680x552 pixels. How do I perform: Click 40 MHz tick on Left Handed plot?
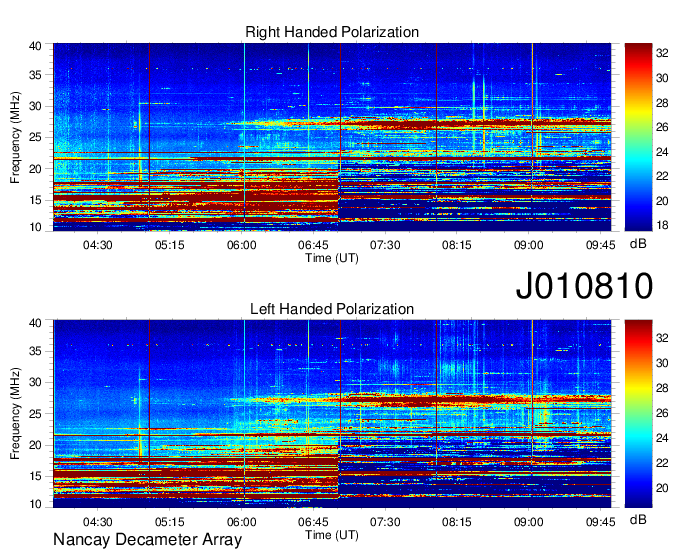pos(35,323)
